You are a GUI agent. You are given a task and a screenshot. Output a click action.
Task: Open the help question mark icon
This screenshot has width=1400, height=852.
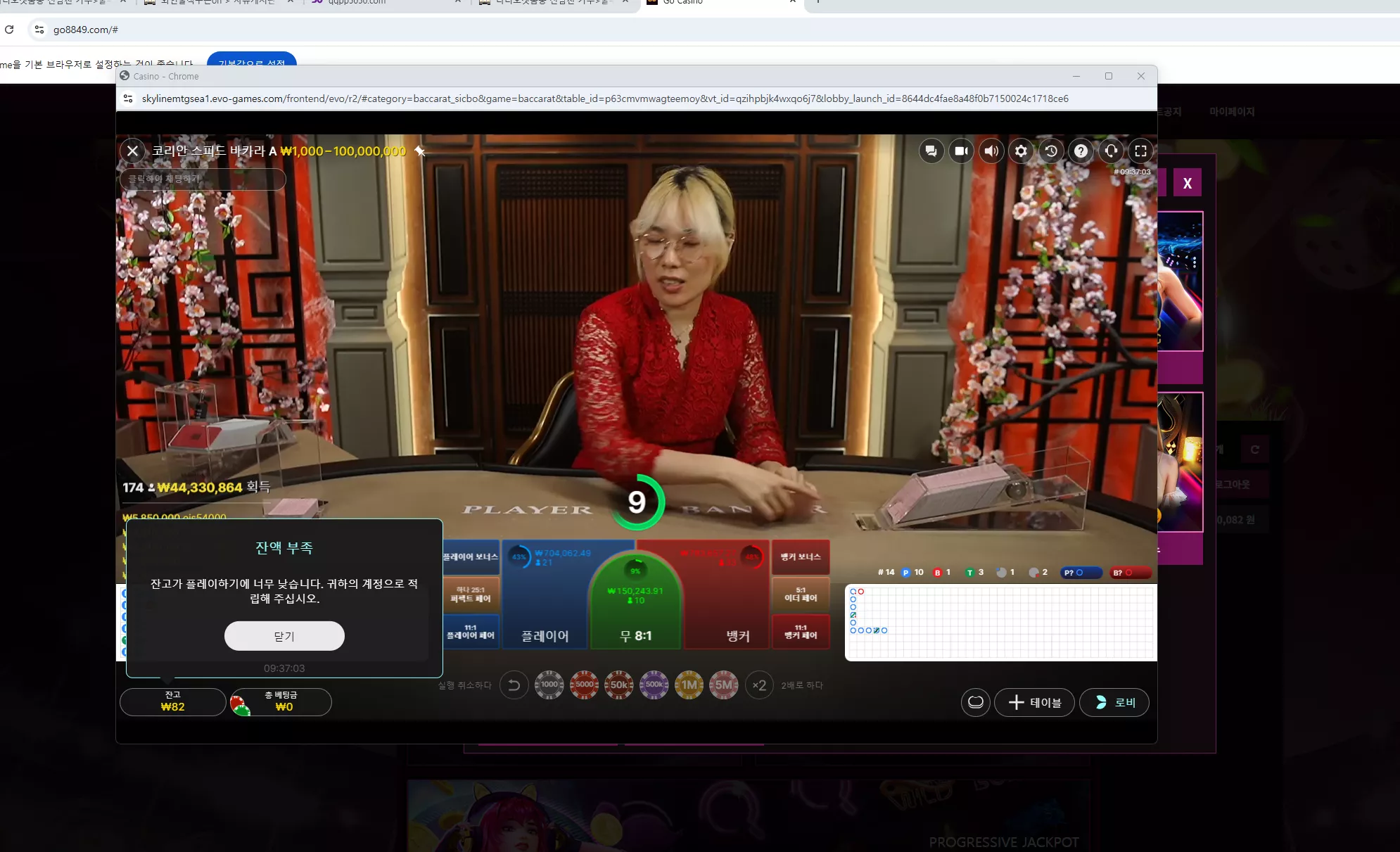pos(1081,151)
